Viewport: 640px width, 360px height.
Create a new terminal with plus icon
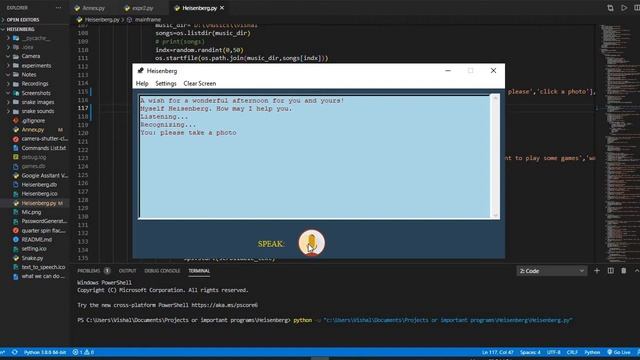pos(597,271)
